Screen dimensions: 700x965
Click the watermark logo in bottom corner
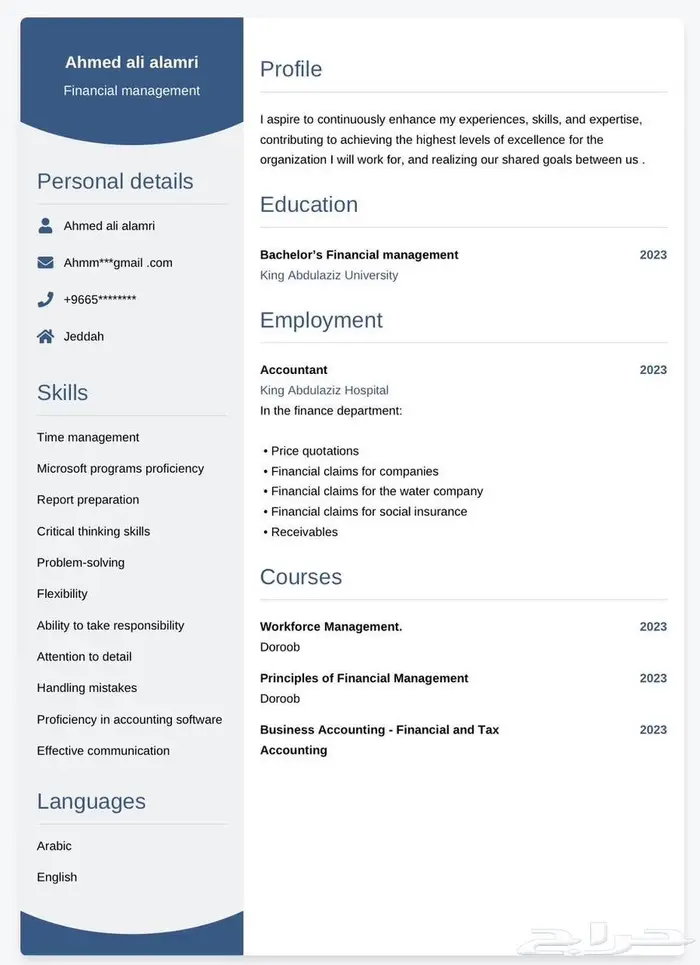point(610,940)
